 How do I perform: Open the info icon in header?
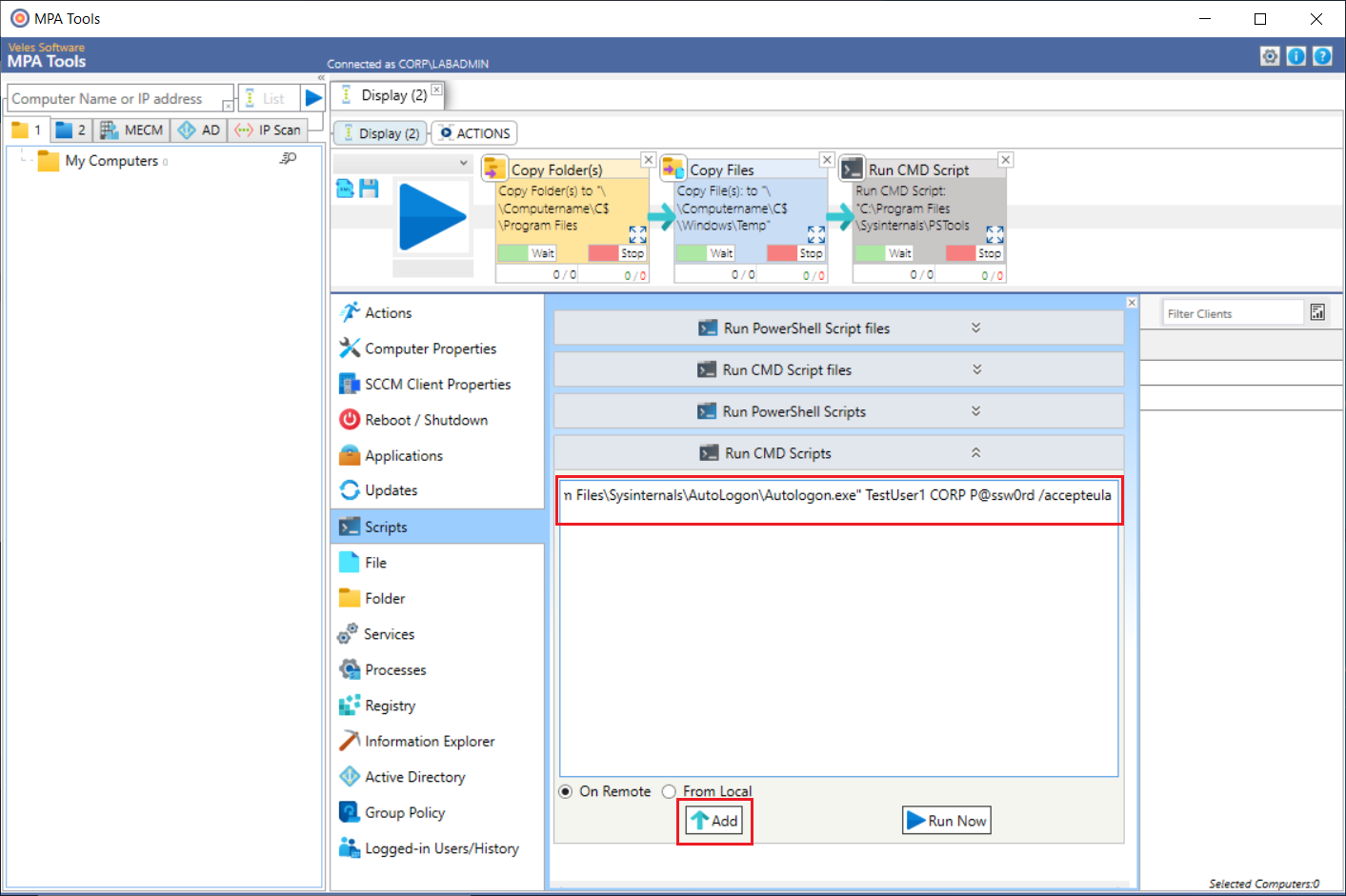pyautogui.click(x=1296, y=56)
